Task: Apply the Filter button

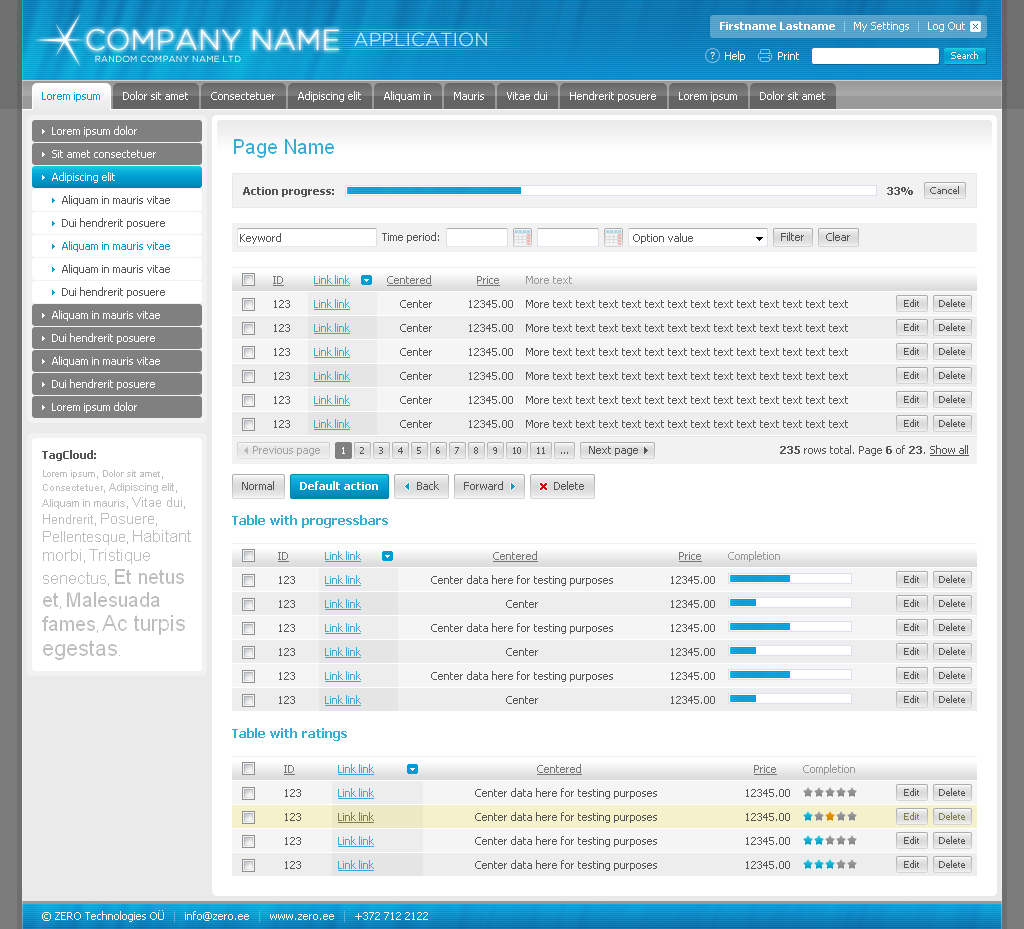Action: coord(792,238)
